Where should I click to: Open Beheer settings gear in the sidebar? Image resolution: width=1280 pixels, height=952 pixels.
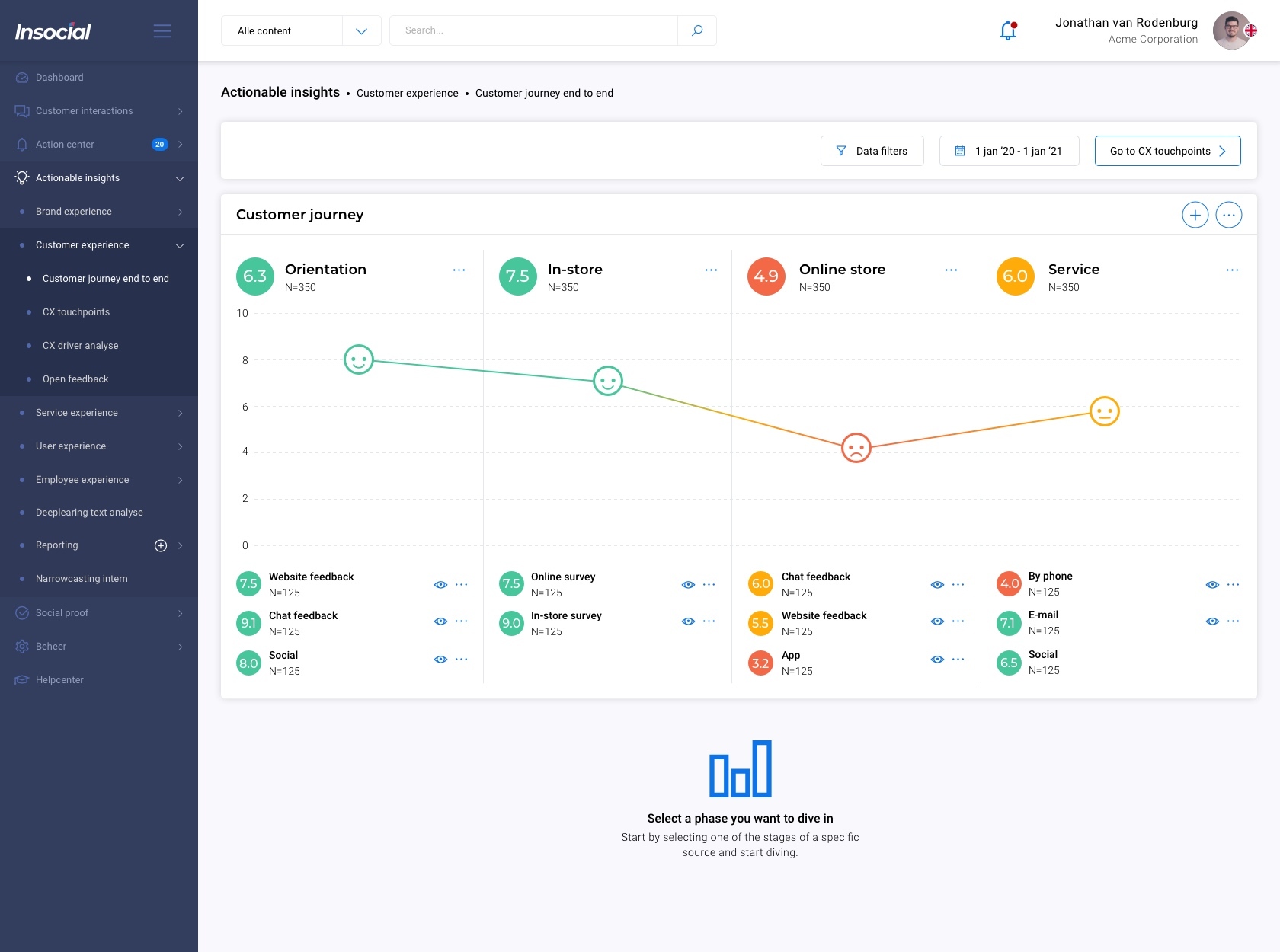[21, 646]
